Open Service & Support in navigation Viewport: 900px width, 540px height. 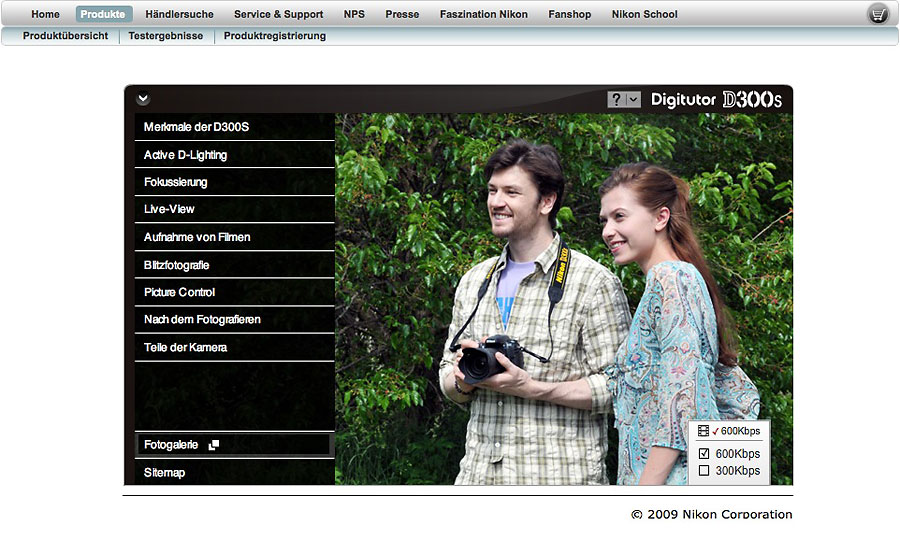278,14
